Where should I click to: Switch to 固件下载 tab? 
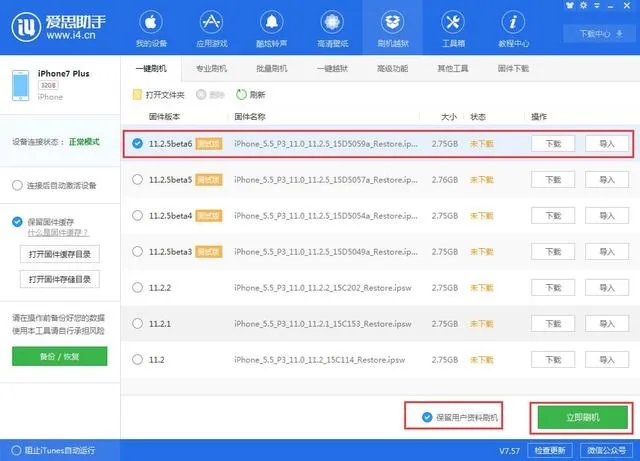(x=513, y=68)
